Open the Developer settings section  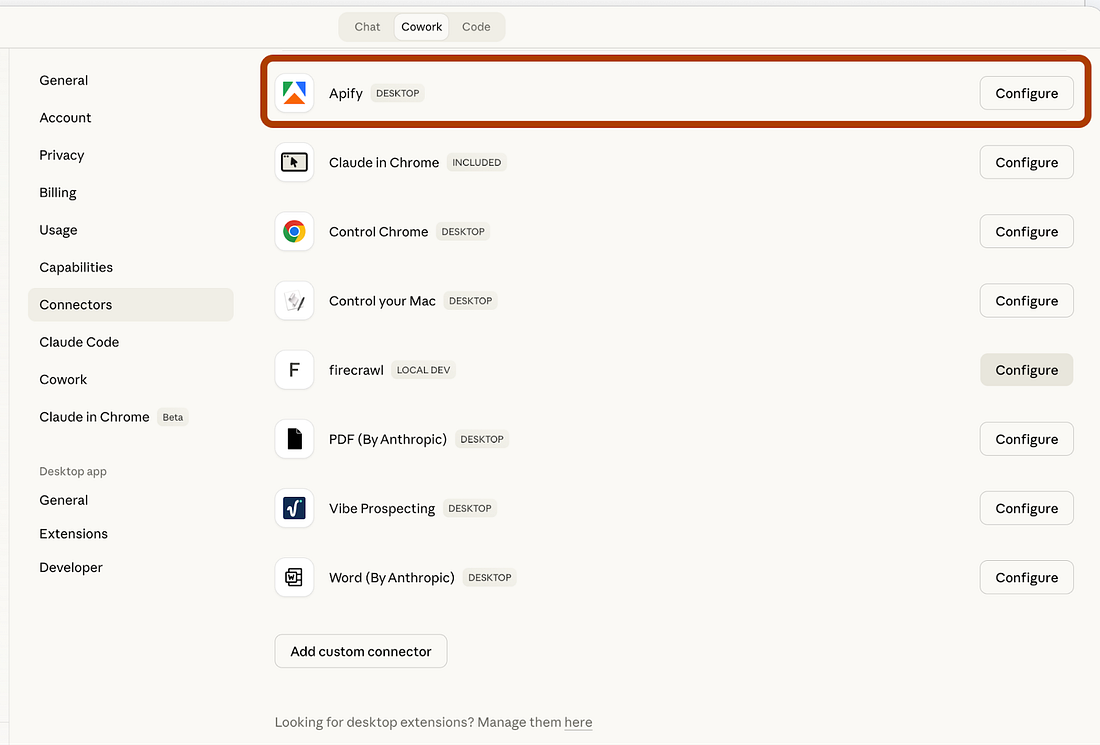click(70, 567)
